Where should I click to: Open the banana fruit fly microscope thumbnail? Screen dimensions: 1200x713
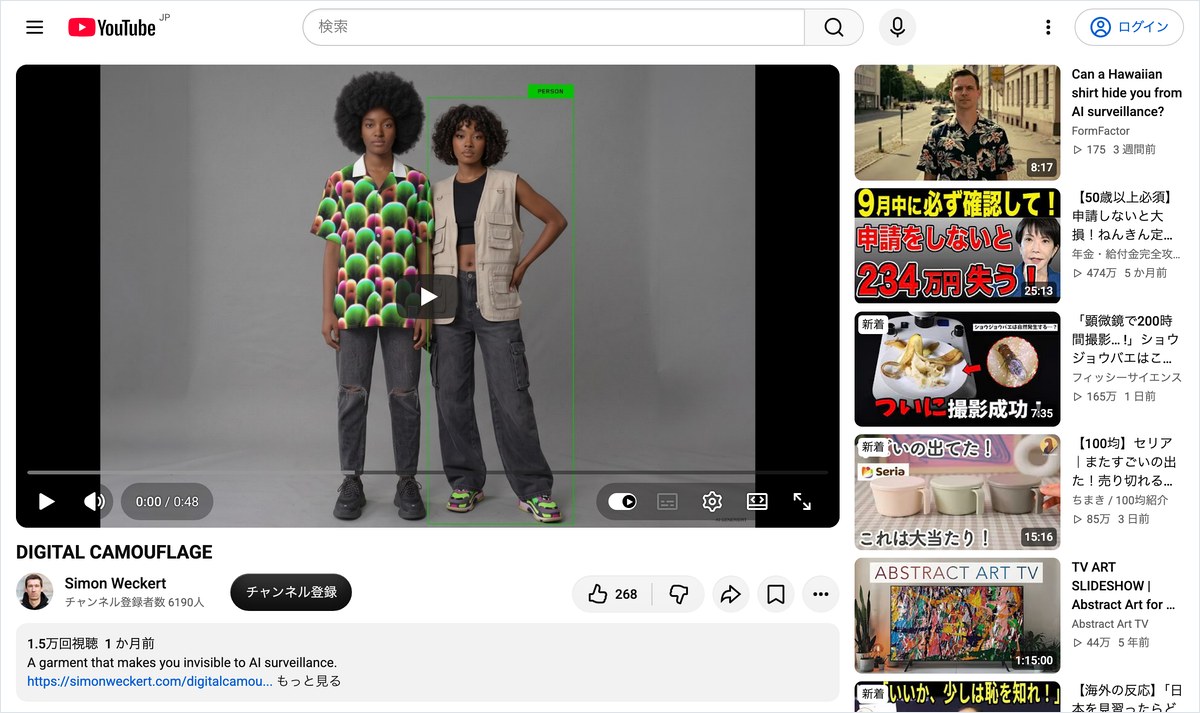(957, 369)
